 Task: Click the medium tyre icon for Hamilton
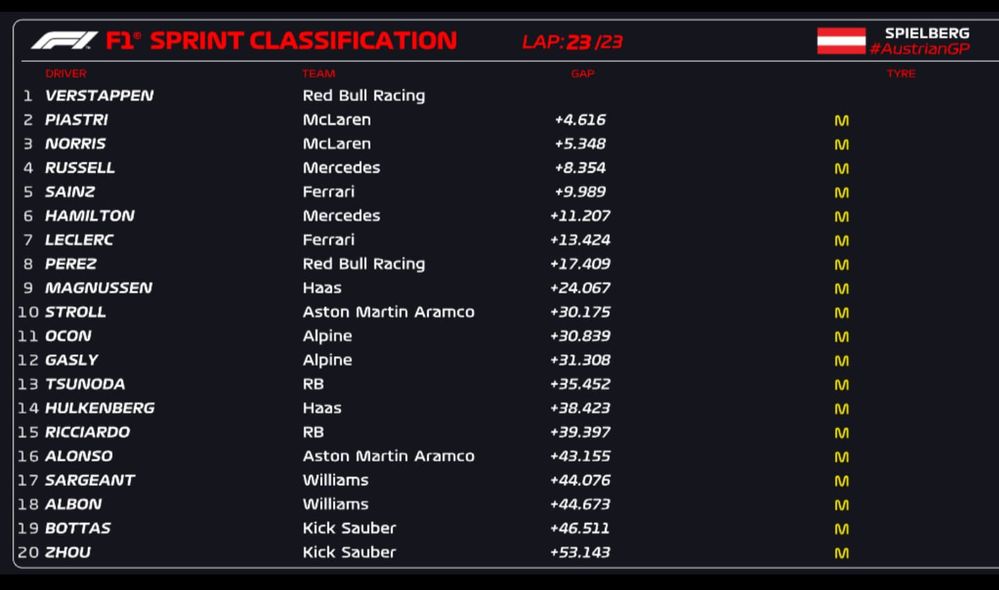(x=841, y=217)
